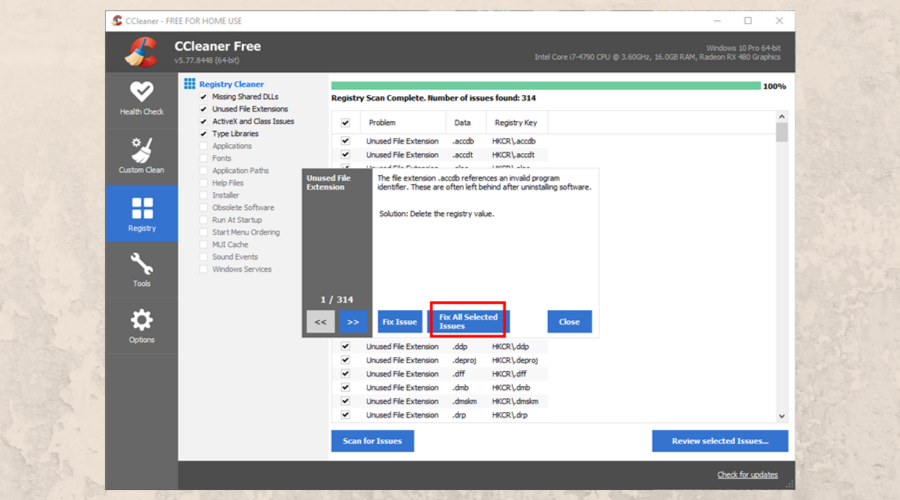Open the Tools section
The width and height of the screenshot is (900, 500).
point(141,270)
